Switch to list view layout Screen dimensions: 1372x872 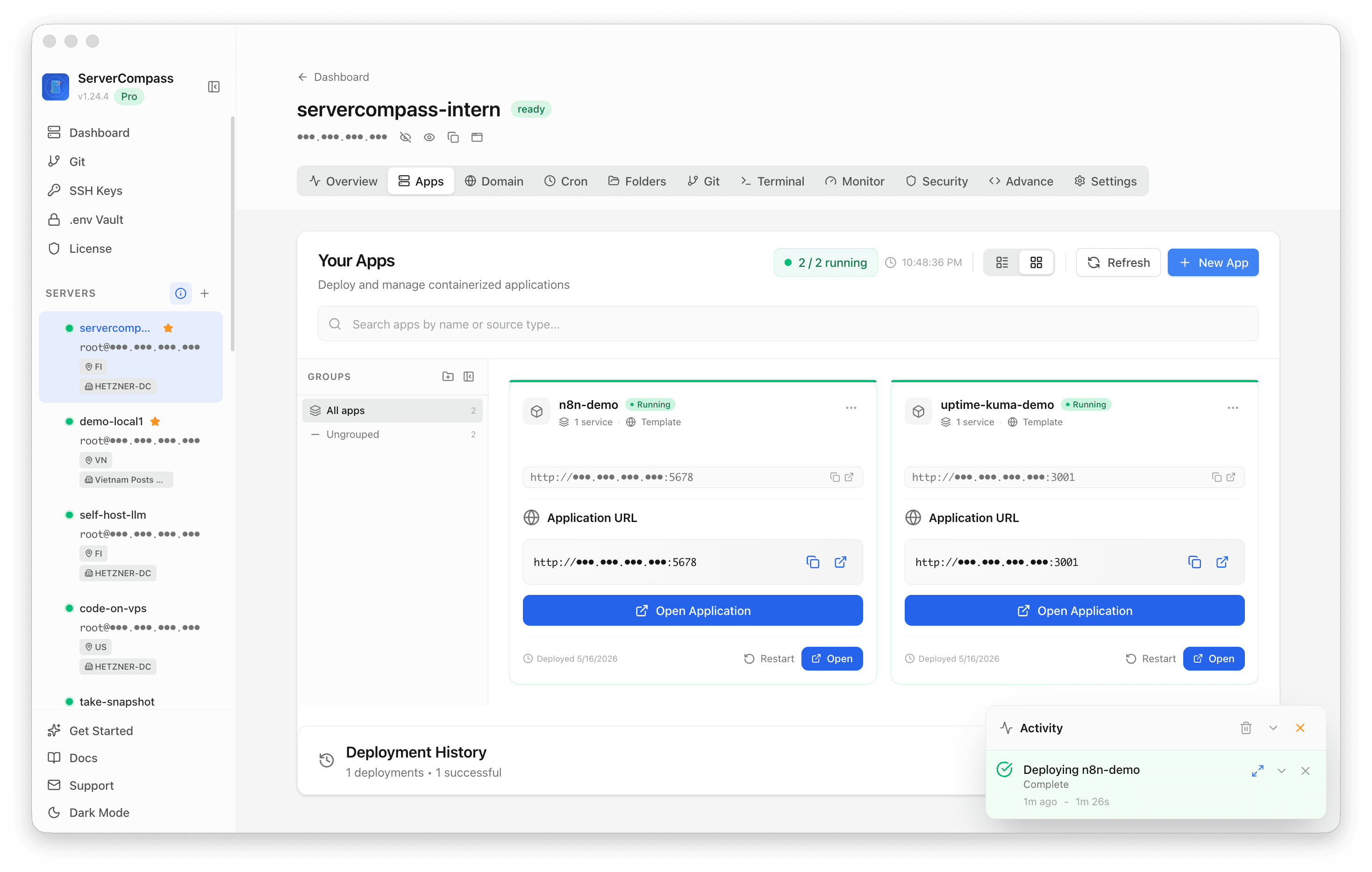point(1002,263)
